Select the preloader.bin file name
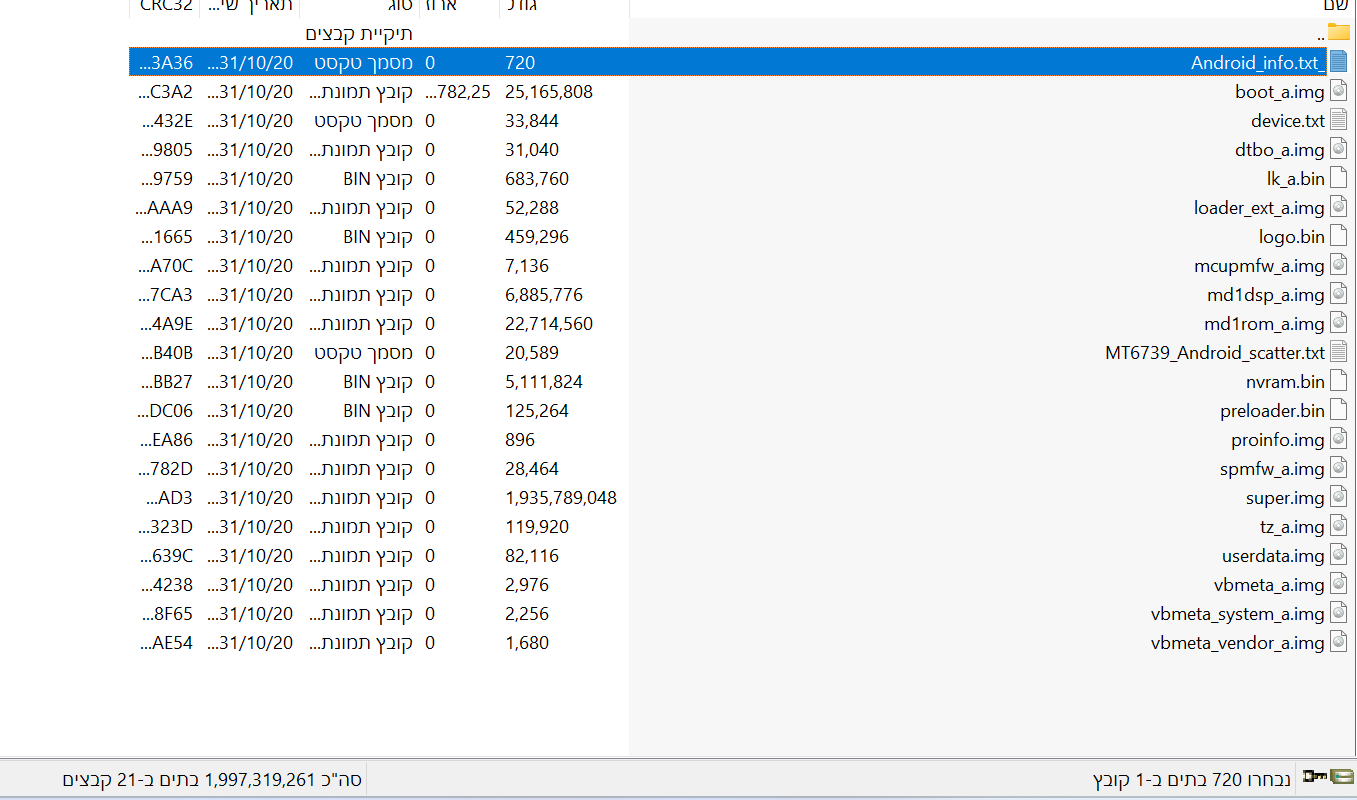This screenshot has width=1357, height=800. [1272, 411]
